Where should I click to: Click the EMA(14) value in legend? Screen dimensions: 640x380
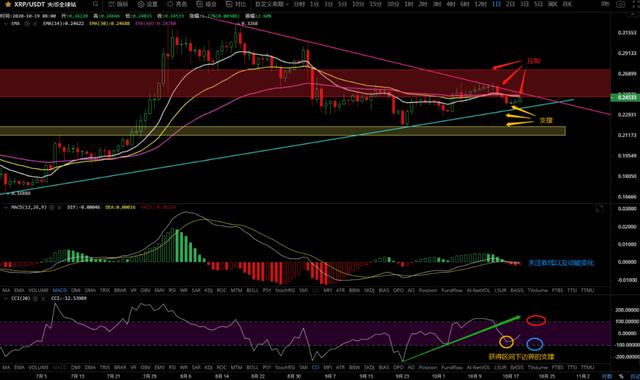(x=63, y=24)
